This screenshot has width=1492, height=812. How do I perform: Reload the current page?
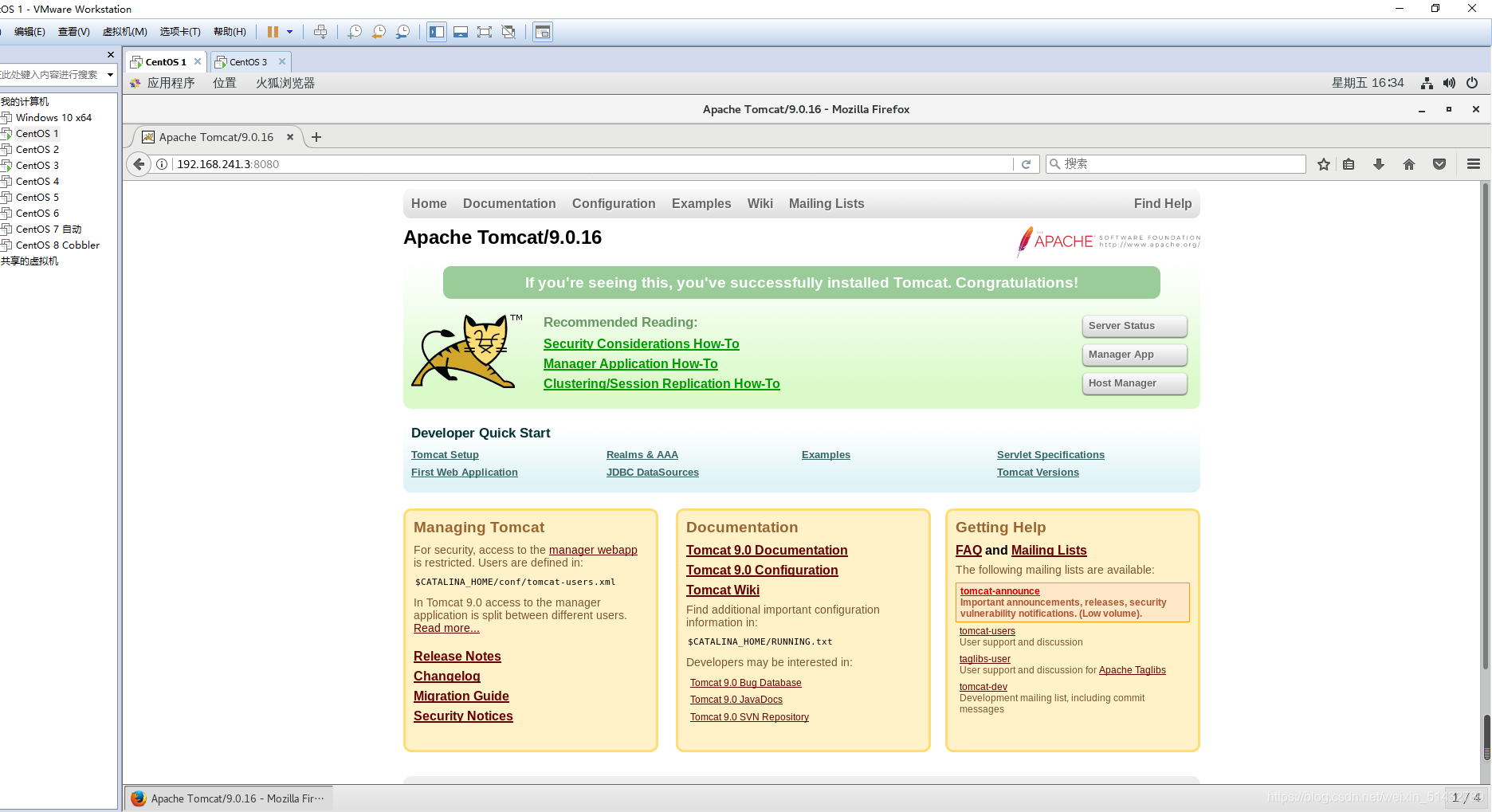pos(1027,164)
